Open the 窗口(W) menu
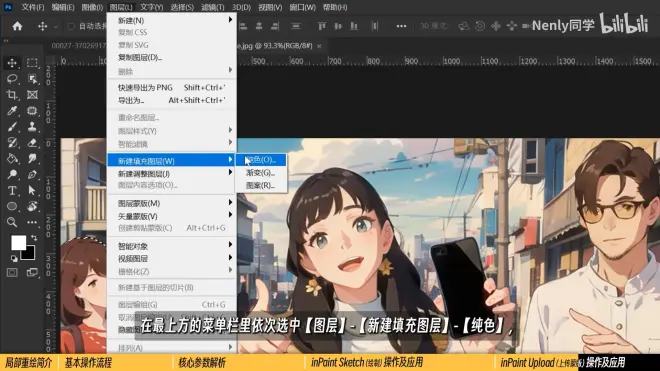The width and height of the screenshot is (660, 371). coord(303,7)
